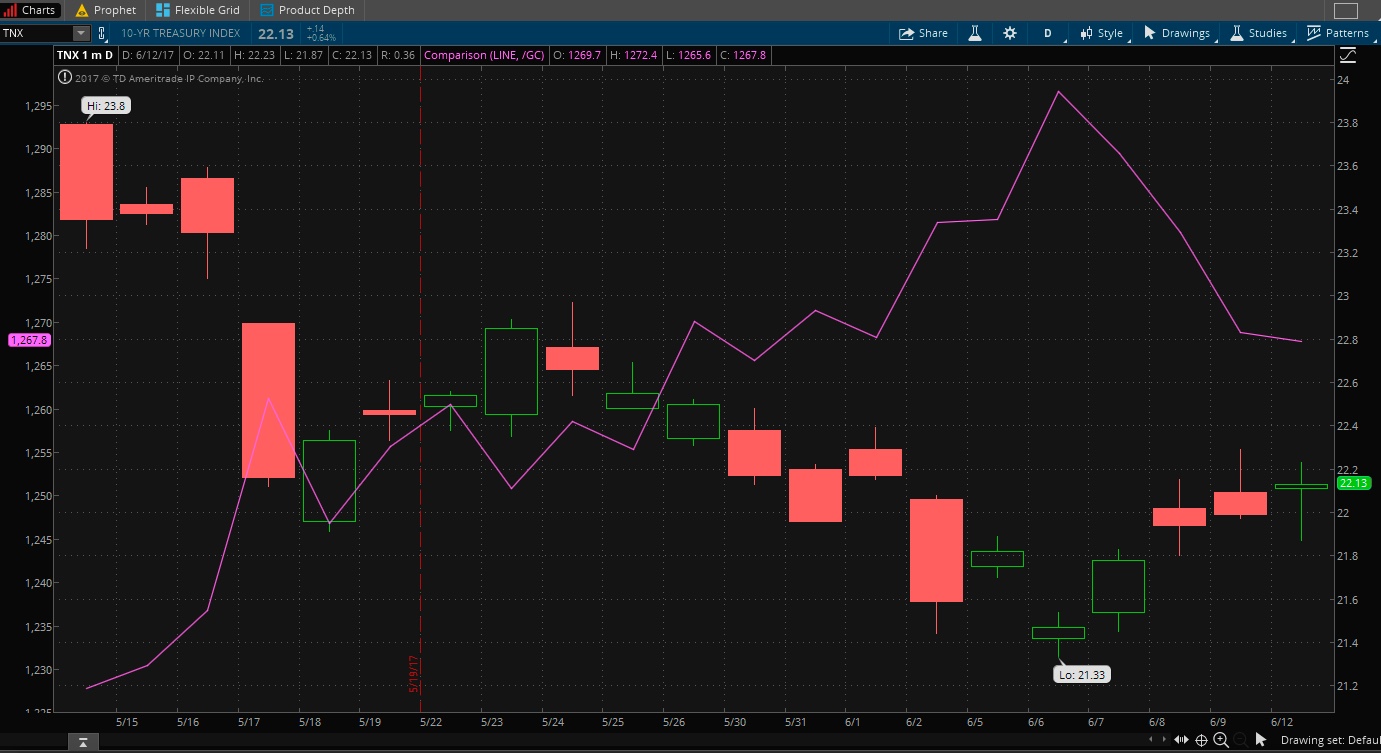Click the 5/15 date on time axis
Image resolution: width=1381 pixels, height=753 pixels.
[127, 721]
